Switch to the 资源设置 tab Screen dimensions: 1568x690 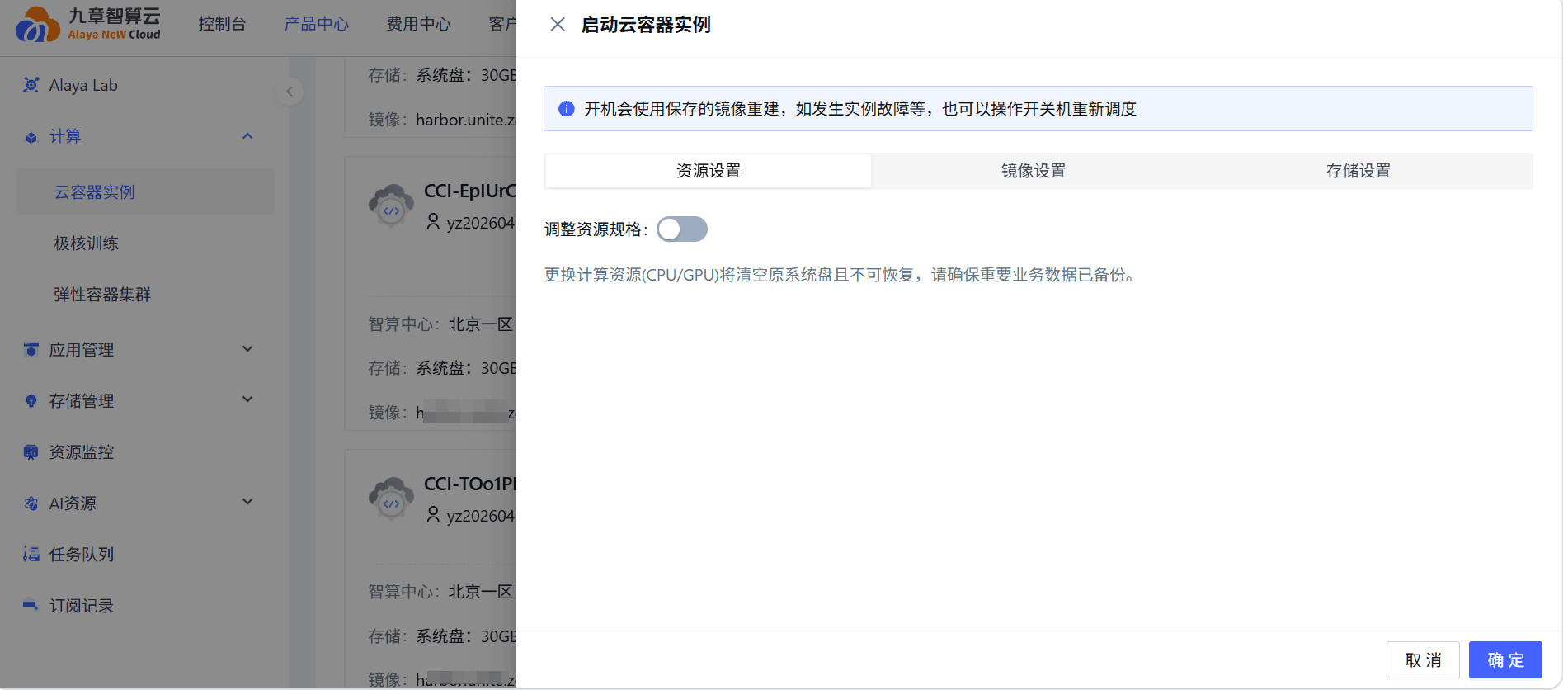709,171
